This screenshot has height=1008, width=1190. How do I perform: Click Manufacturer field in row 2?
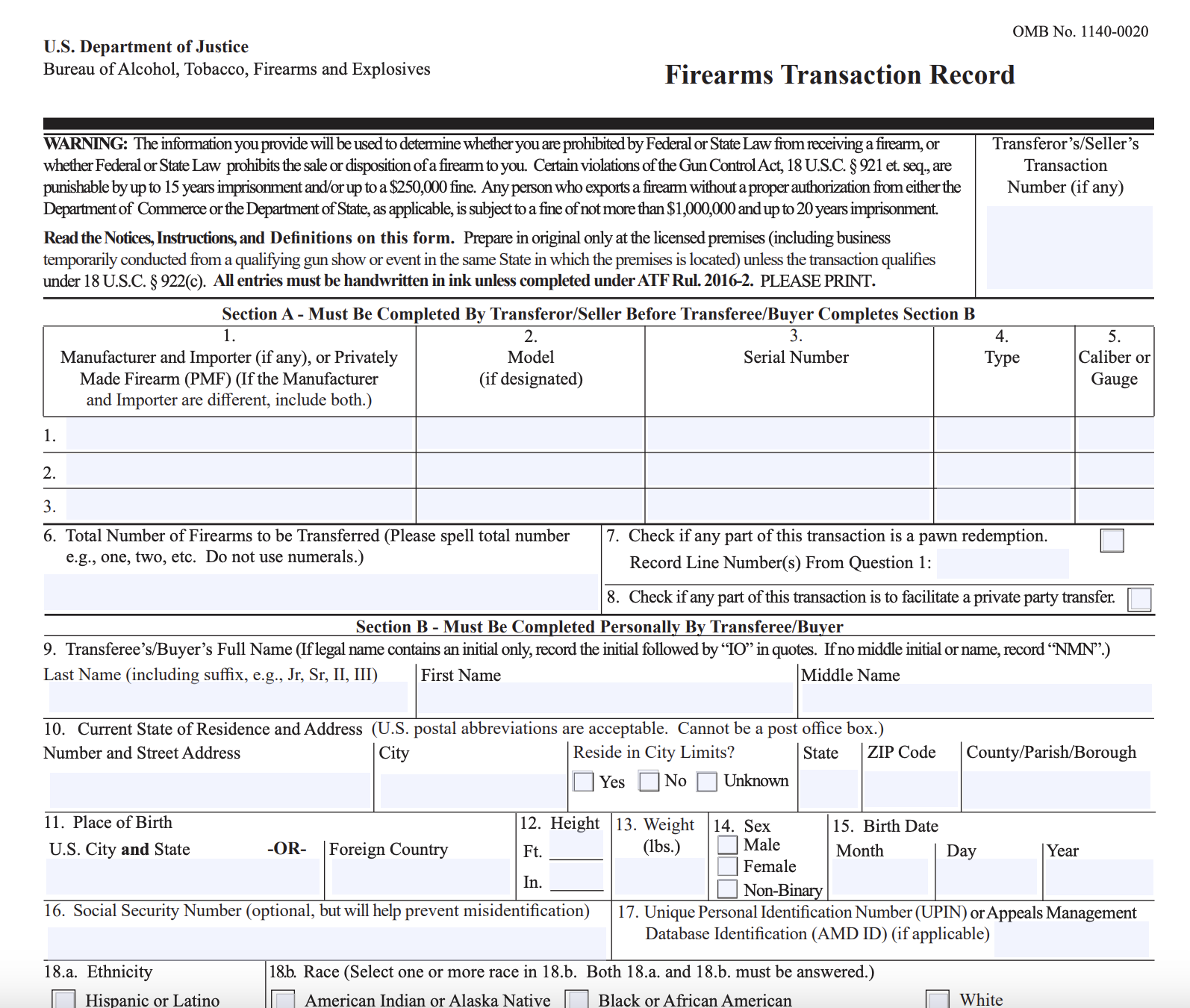[240, 470]
